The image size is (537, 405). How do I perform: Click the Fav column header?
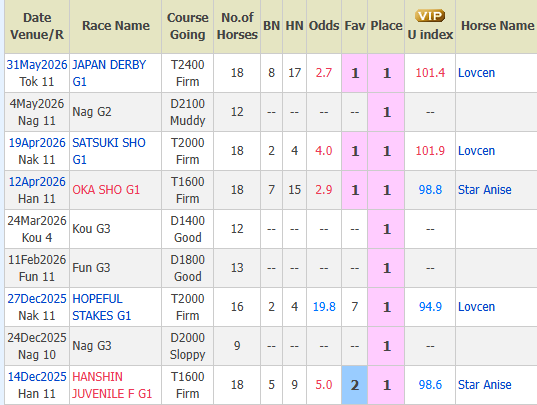click(355, 26)
